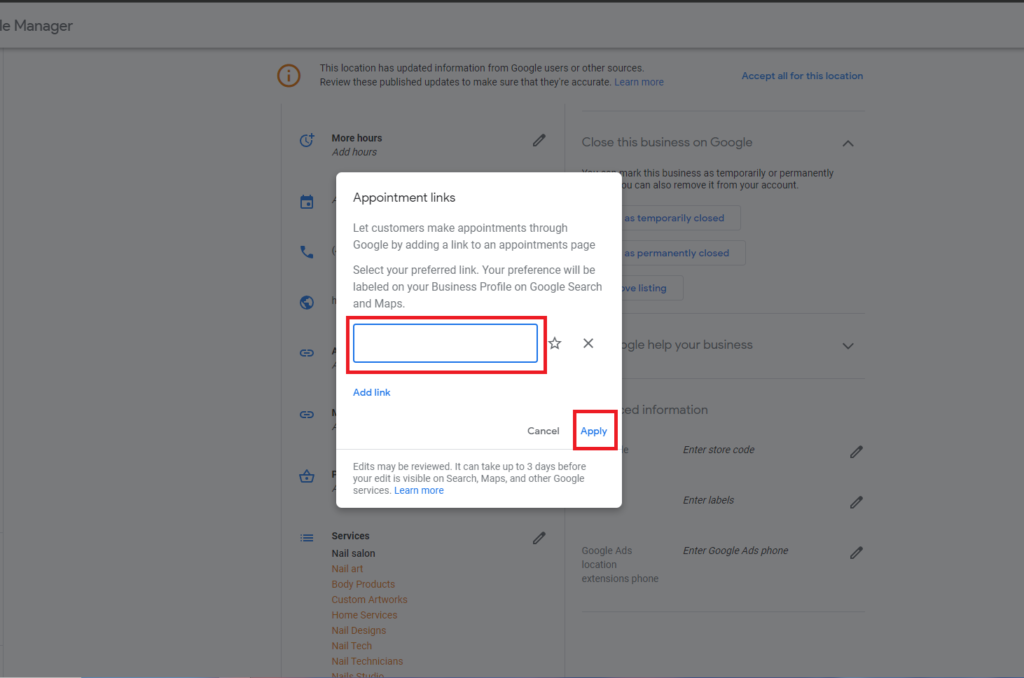1024x678 pixels.
Task: Open Learn more about published updates
Action: click(639, 82)
